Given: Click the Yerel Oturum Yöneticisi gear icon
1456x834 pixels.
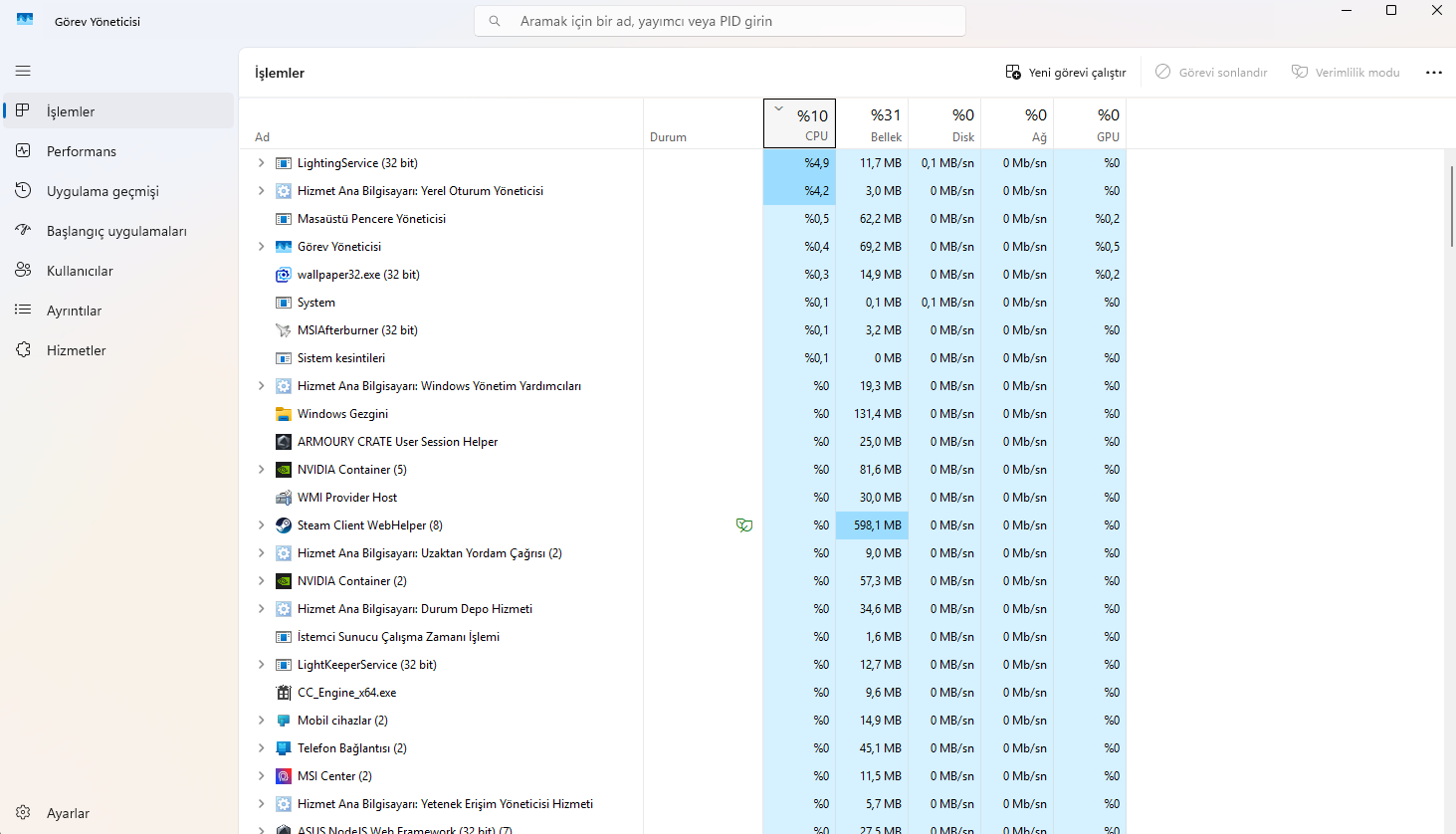Looking at the screenshot, I should coord(284,191).
